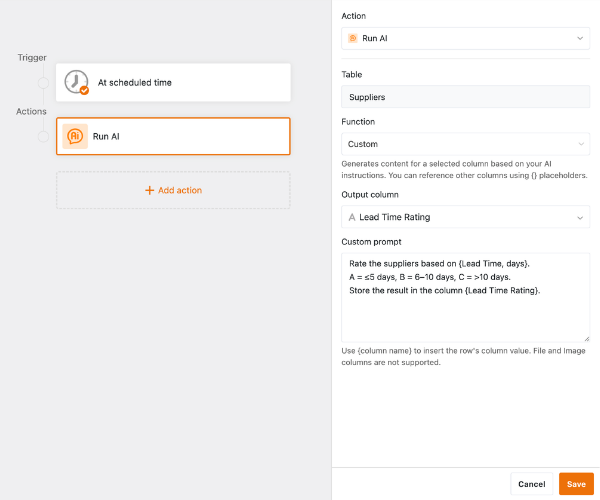Click the Output column chevron arrow
Viewport: 600px width, 500px height.
(x=580, y=218)
